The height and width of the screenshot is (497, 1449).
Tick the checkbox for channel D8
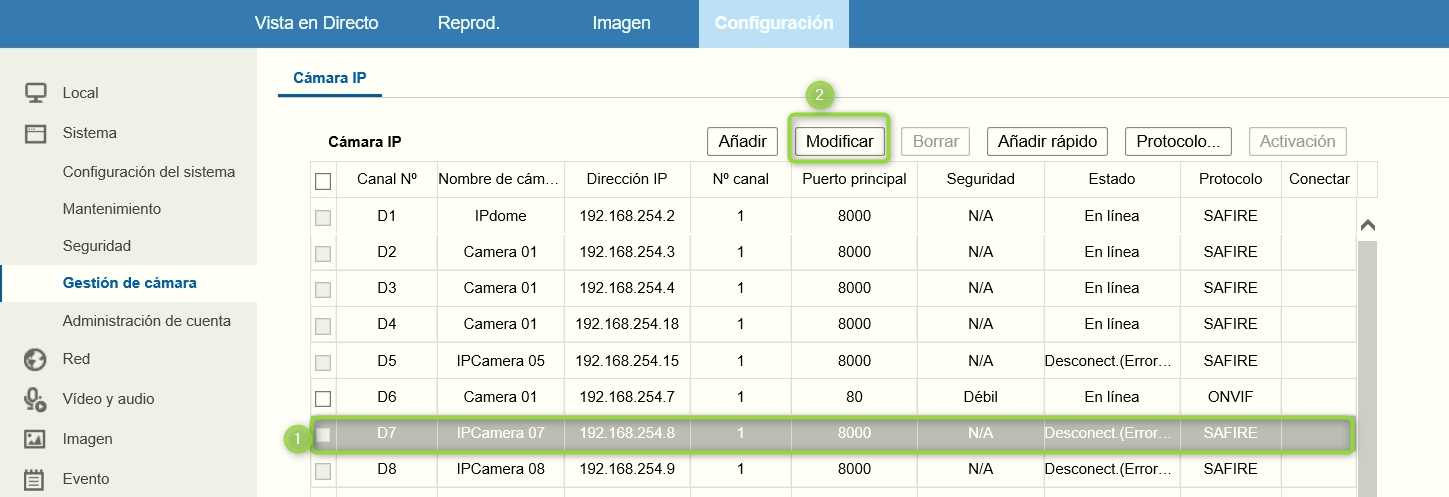323,470
